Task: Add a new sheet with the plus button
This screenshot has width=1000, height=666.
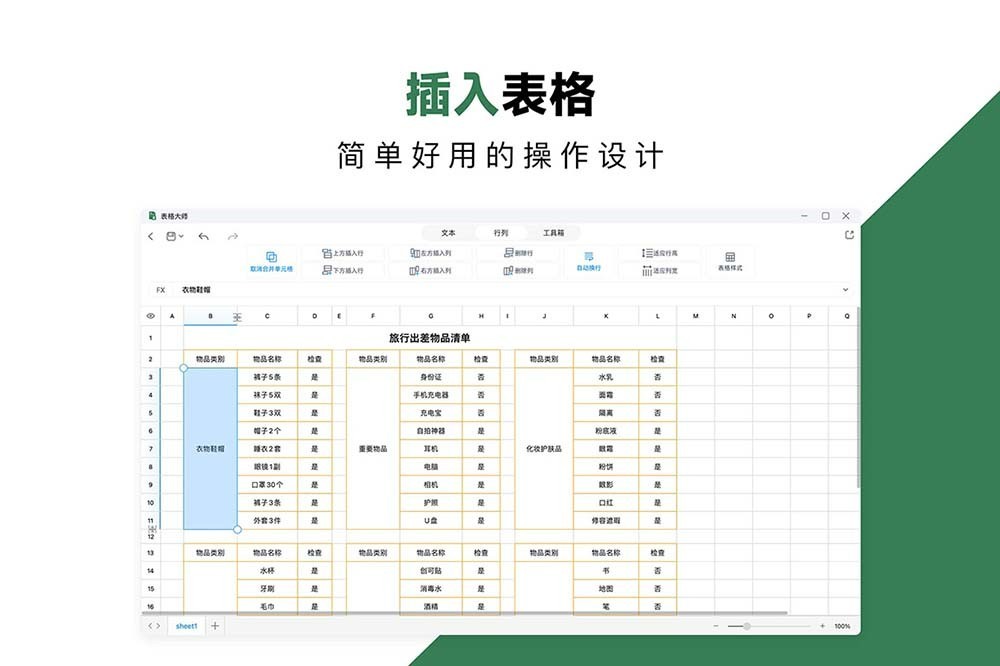Action: tap(215, 625)
